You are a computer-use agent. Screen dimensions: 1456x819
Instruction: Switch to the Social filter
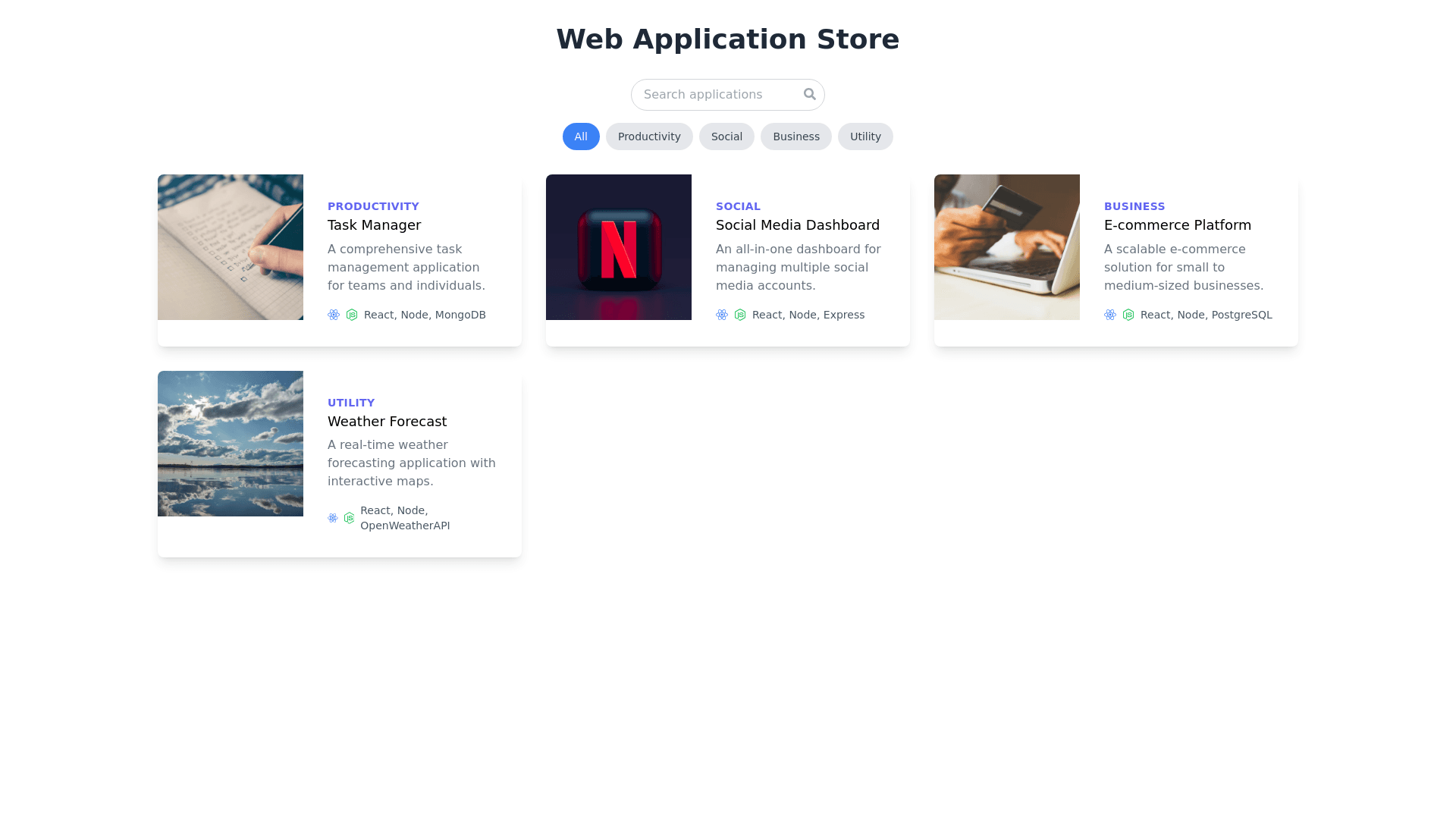[726, 136]
